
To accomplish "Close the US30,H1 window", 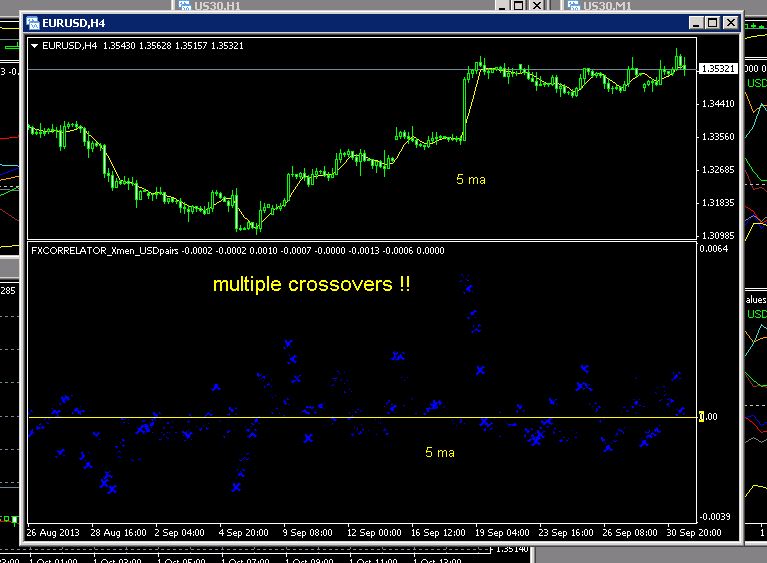I will point(537,5).
